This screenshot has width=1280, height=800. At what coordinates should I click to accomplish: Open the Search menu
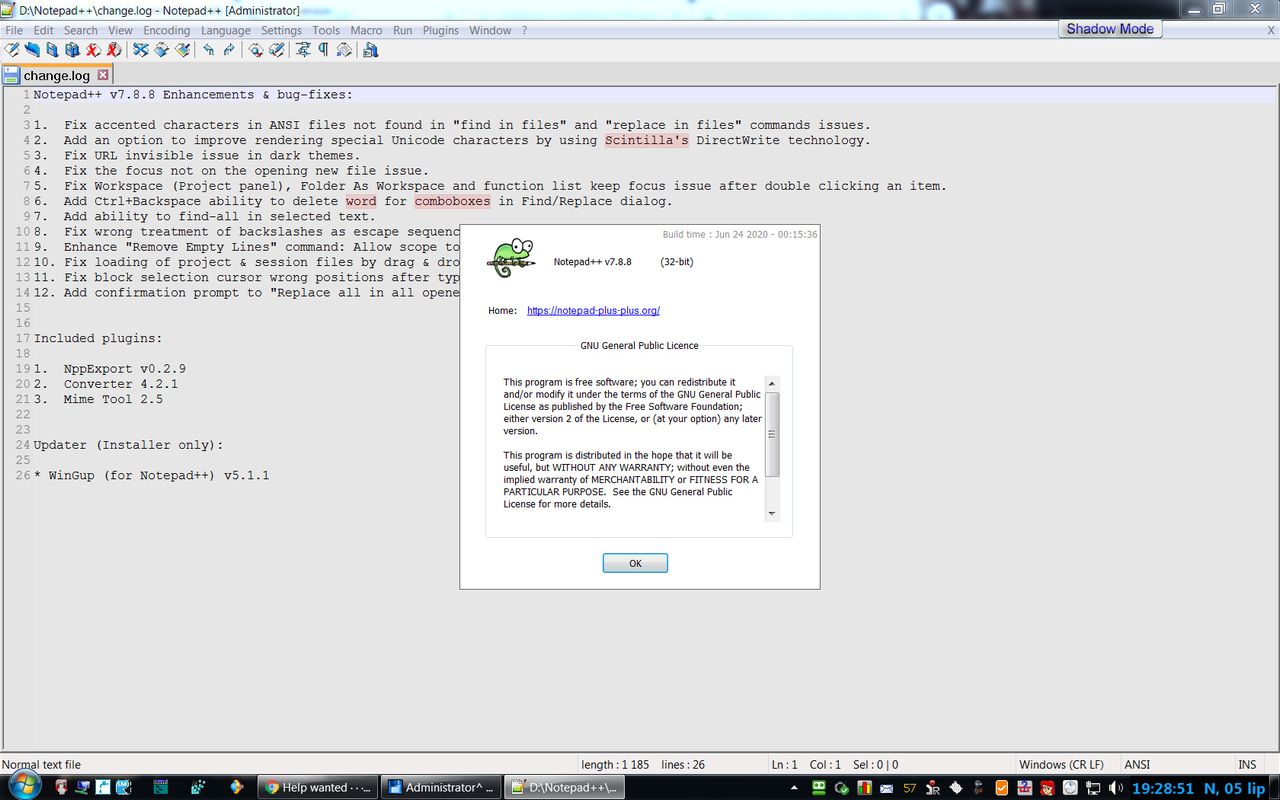(81, 30)
